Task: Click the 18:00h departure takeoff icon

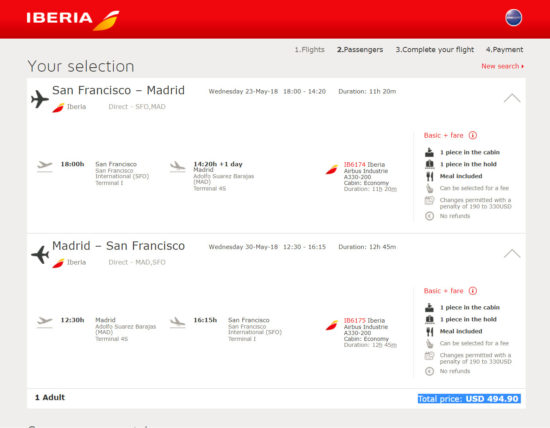Action: pyautogui.click(x=45, y=166)
